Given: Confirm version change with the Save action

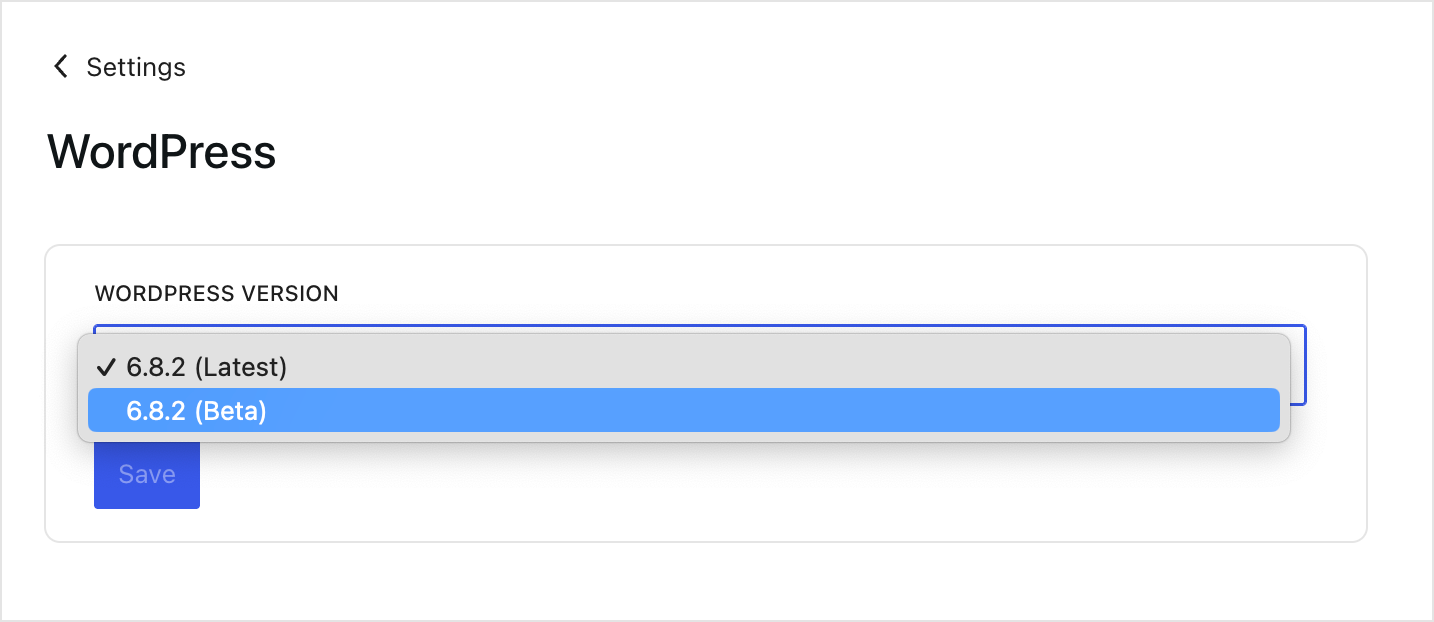Looking at the screenshot, I should [146, 474].
